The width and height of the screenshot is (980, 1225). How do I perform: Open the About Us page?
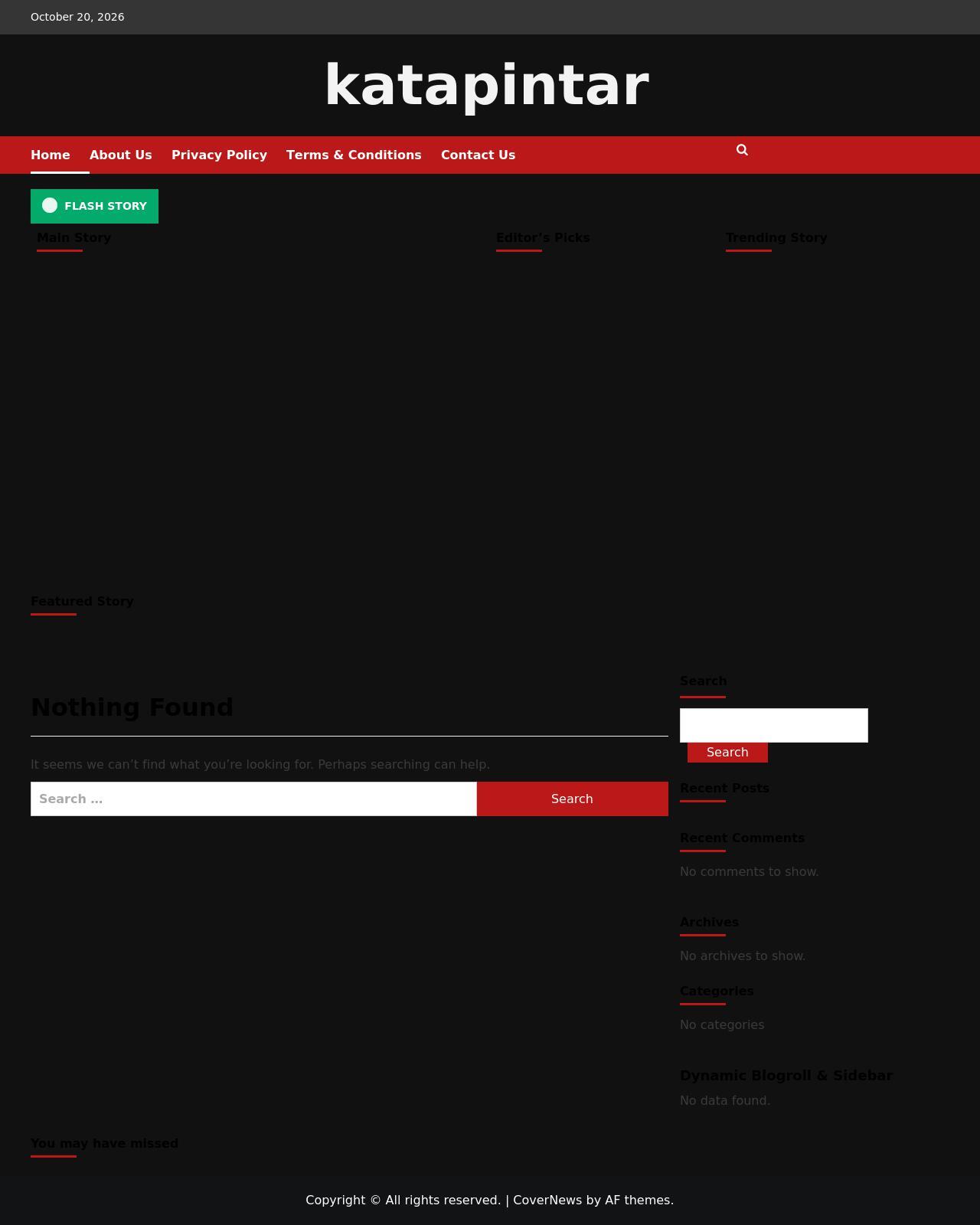click(121, 155)
